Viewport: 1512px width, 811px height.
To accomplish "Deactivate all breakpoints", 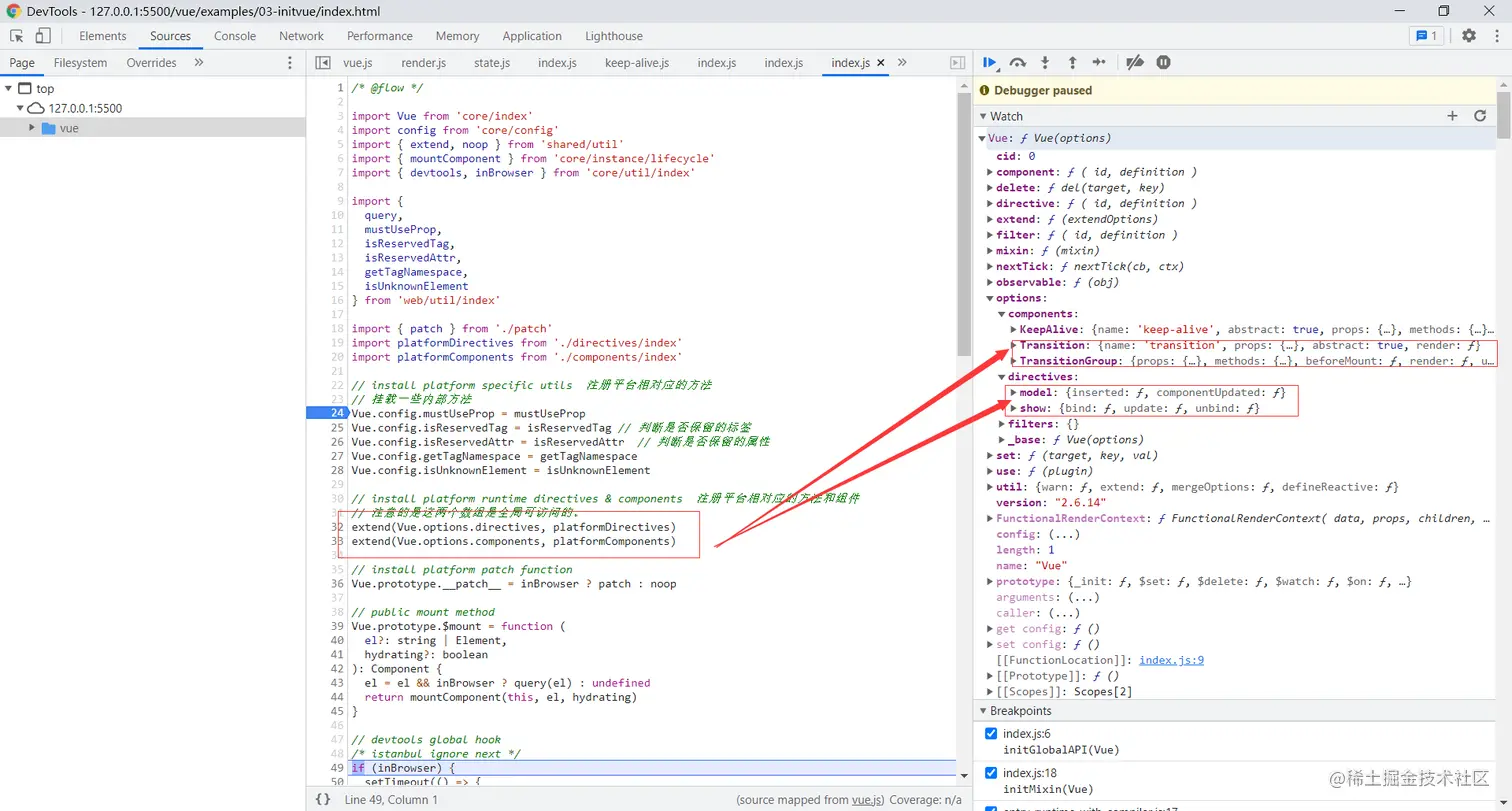I will click(x=1134, y=62).
